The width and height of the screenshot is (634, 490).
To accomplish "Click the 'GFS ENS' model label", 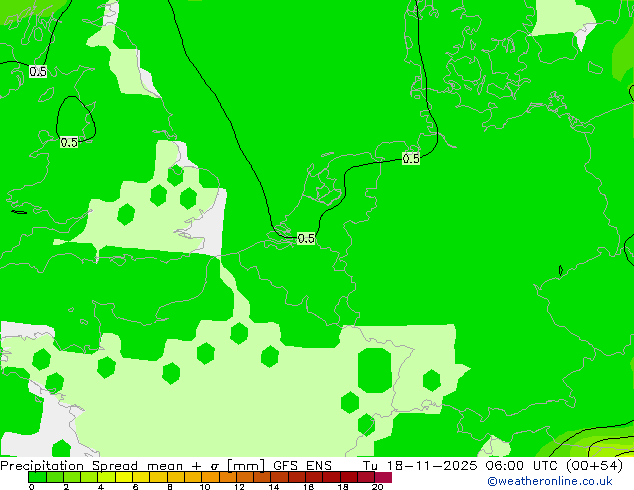I will pos(302,466).
